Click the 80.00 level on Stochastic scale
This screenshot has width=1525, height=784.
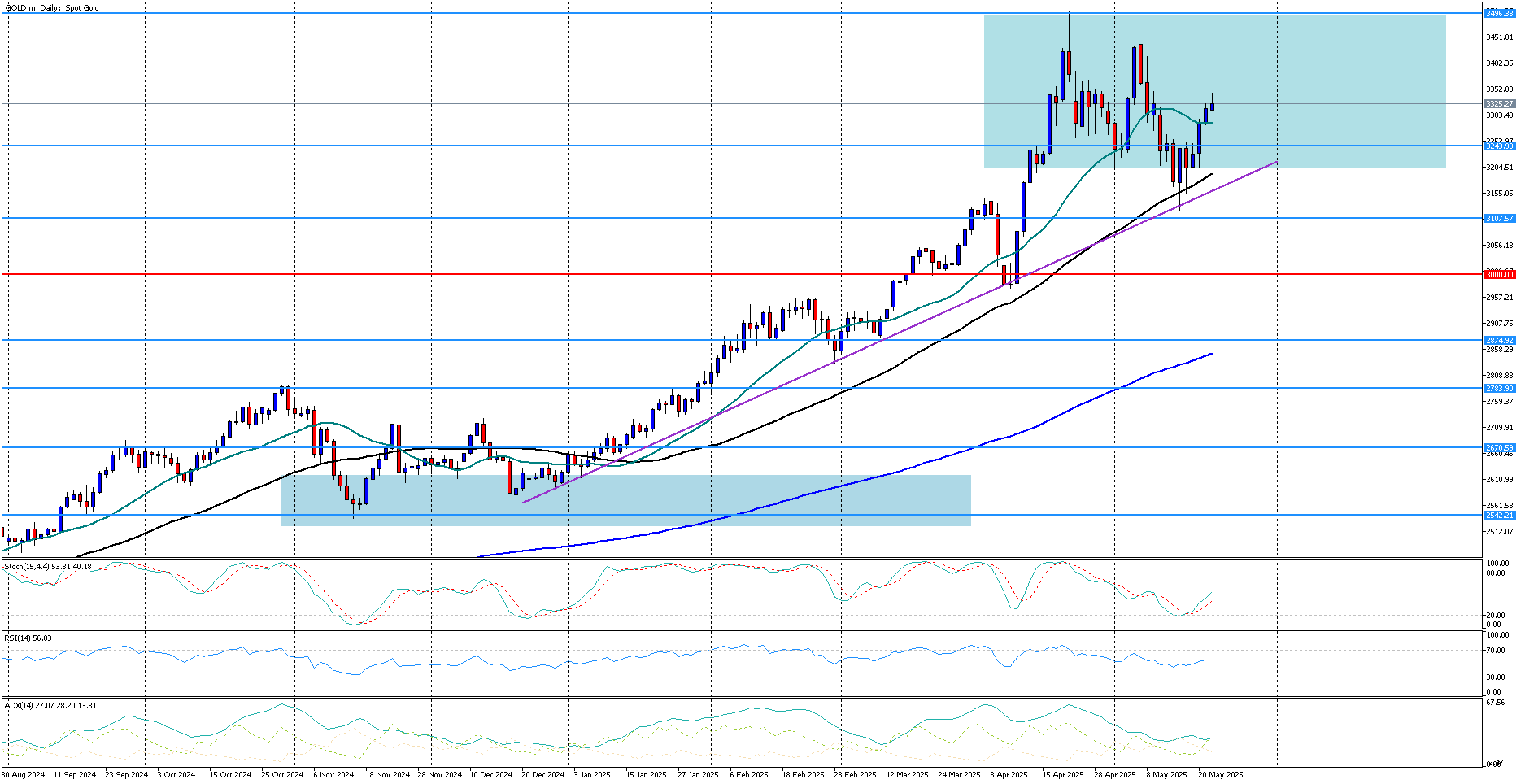pyautogui.click(x=1496, y=573)
